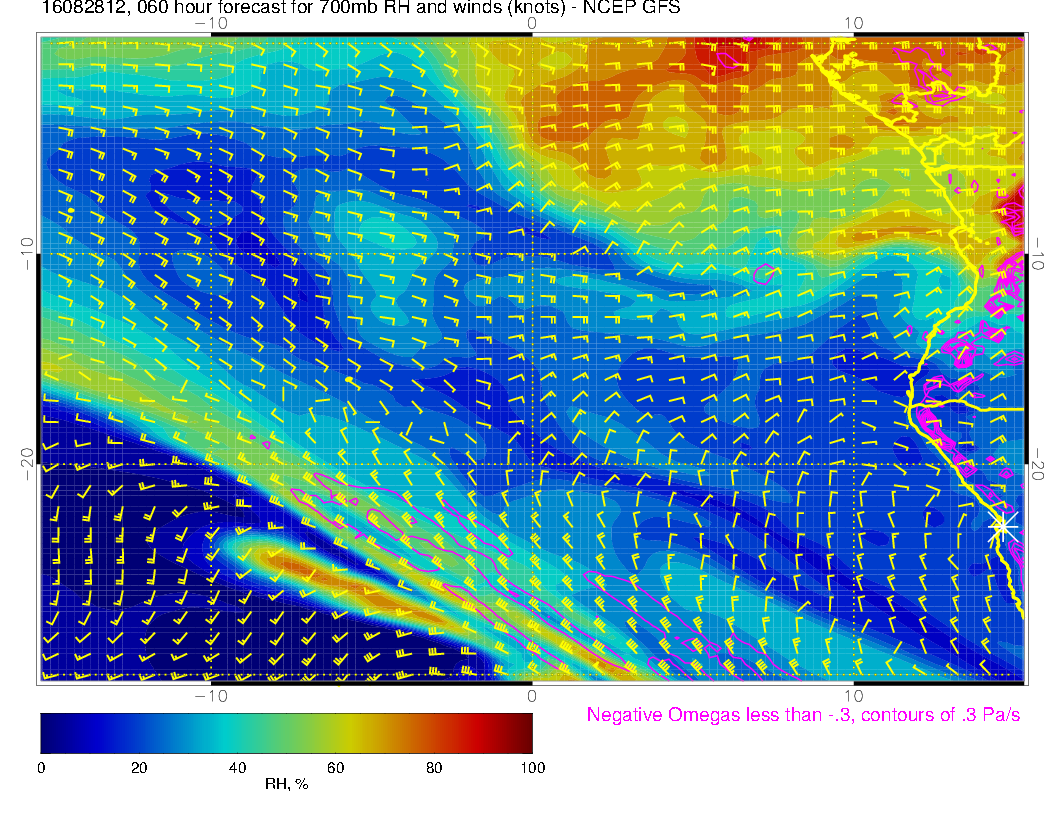This screenshot has width=1056, height=816.
Task: Click the magenta 'Negative Omegas' legend text
Action: coord(803,715)
